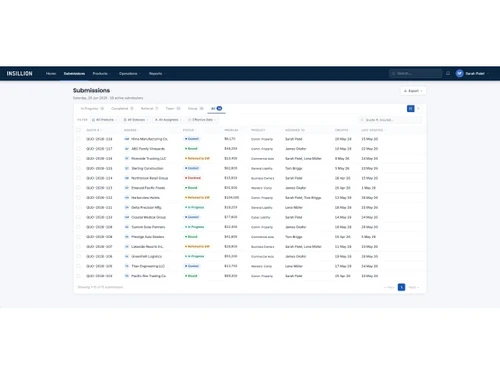
Task: Check the Northbrook Retail Group row checkbox
Action: [79, 178]
